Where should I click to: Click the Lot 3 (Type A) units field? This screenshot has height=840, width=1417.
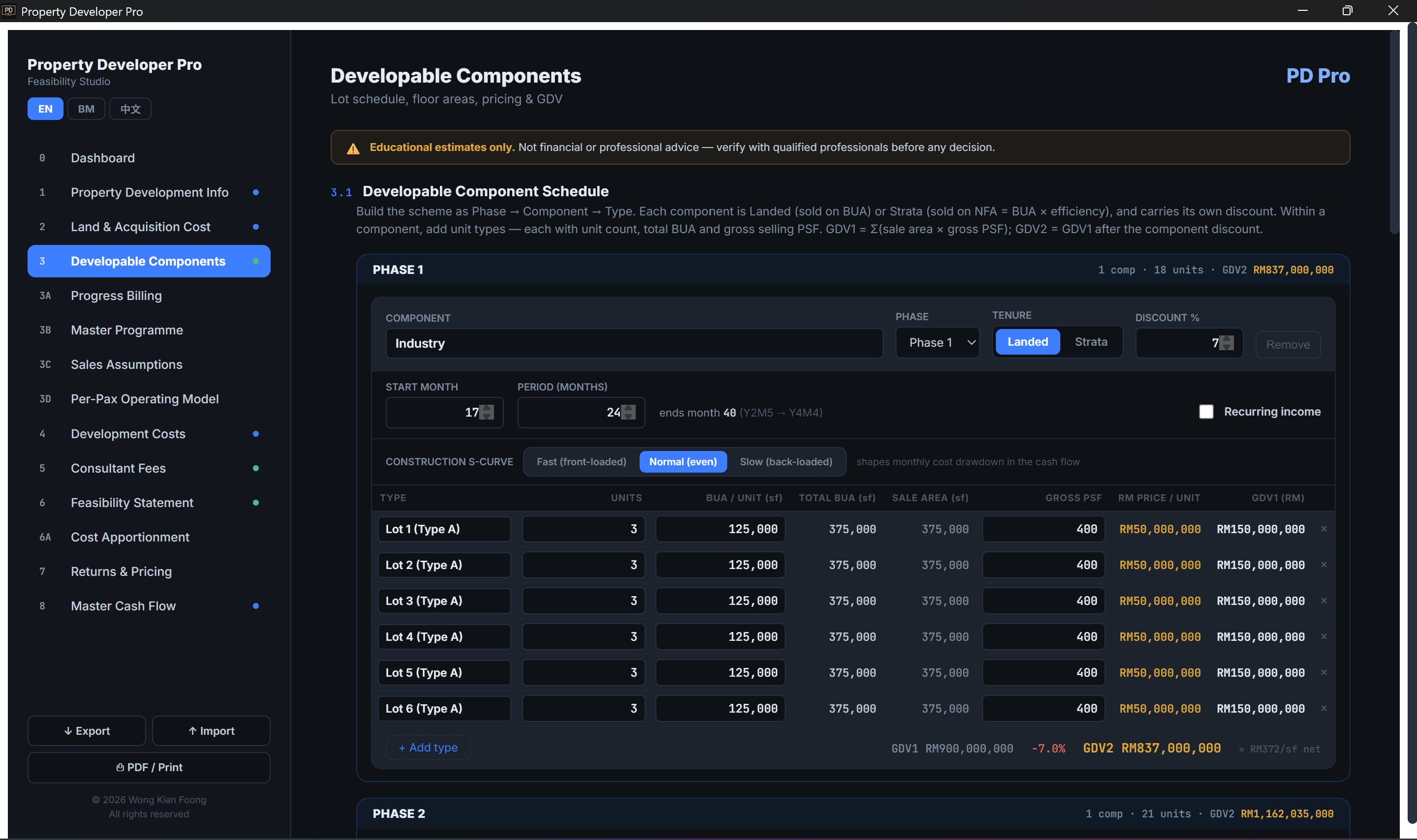click(583, 600)
